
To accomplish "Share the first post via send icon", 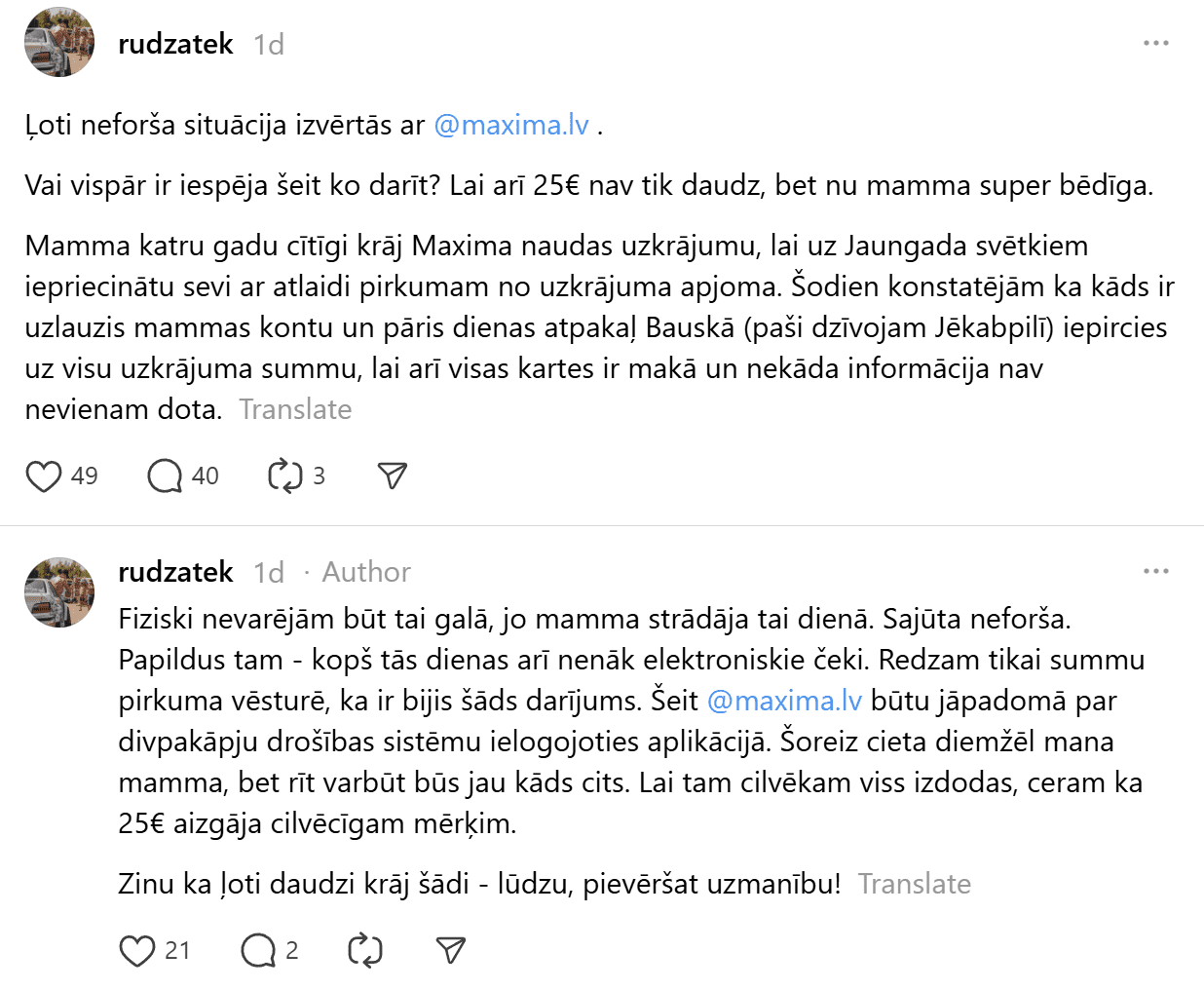I will pyautogui.click(x=392, y=476).
